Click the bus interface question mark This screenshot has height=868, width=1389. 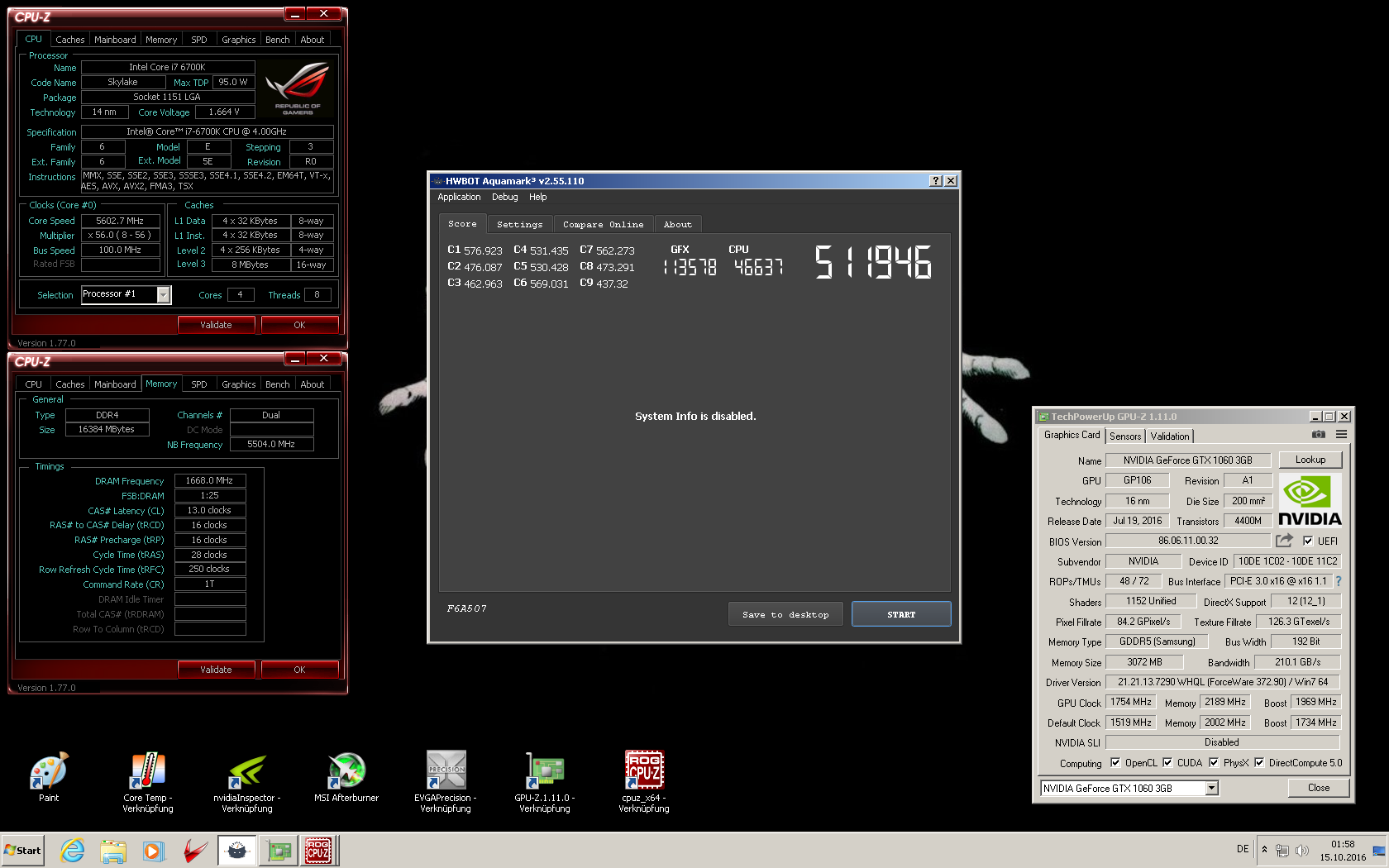(1339, 581)
